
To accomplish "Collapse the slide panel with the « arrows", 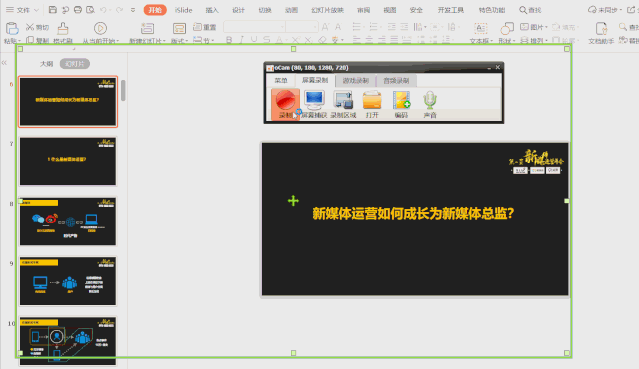I will (x=4, y=62).
